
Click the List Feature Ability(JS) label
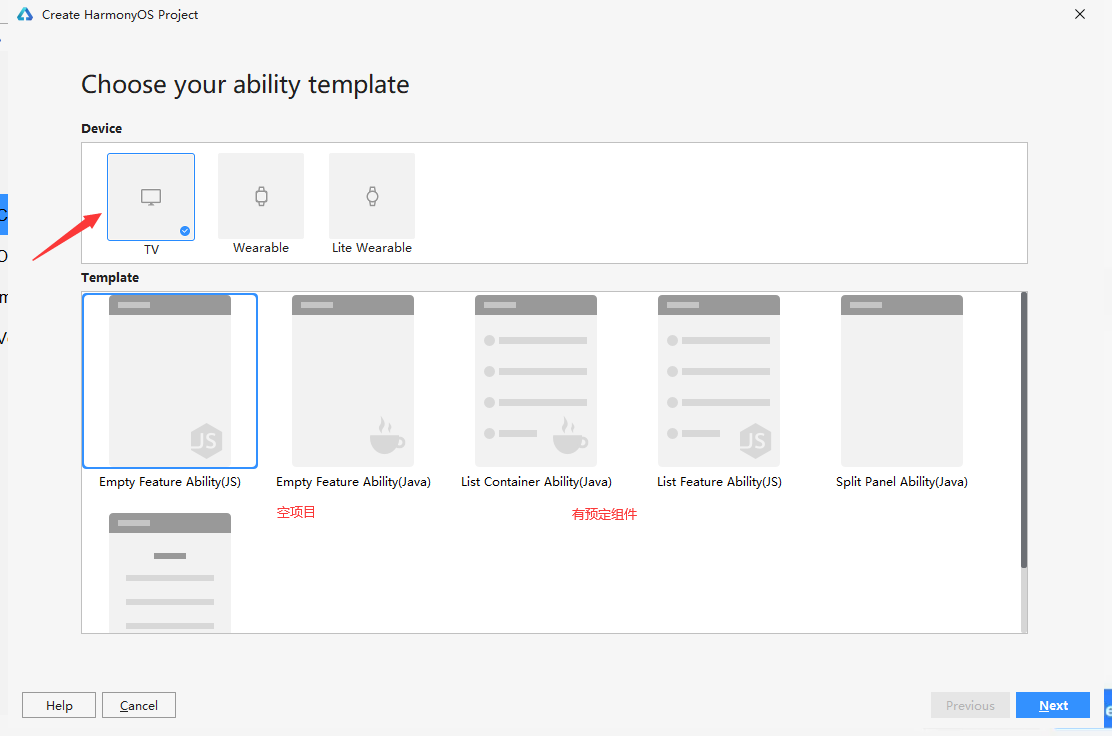pyautogui.click(x=719, y=482)
